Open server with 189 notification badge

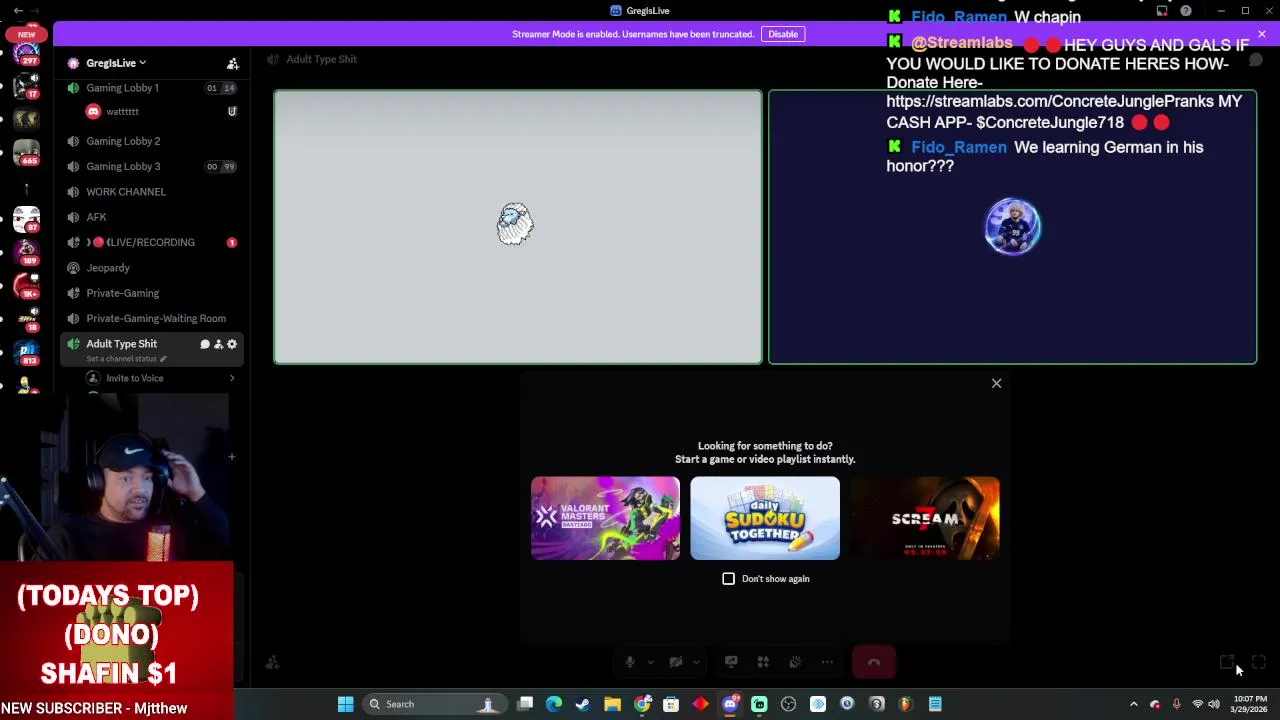pyautogui.click(x=26, y=252)
